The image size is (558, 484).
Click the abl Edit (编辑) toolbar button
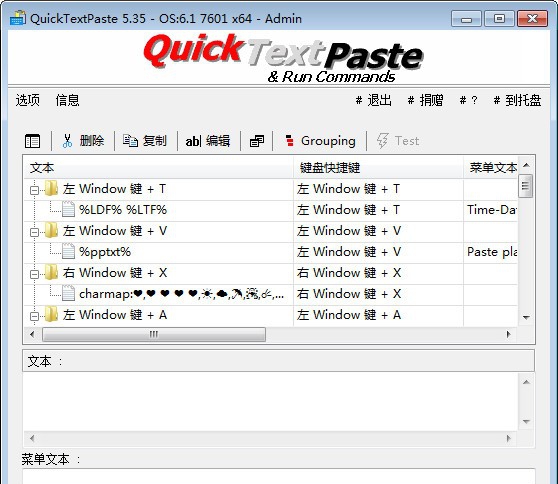[x=208, y=141]
